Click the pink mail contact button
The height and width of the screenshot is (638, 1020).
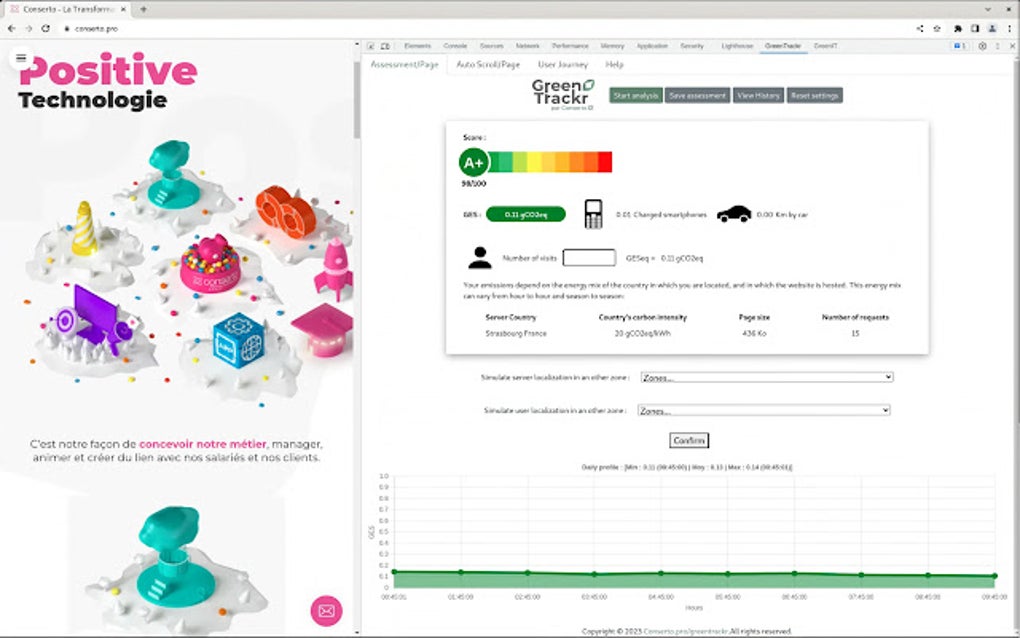point(326,611)
